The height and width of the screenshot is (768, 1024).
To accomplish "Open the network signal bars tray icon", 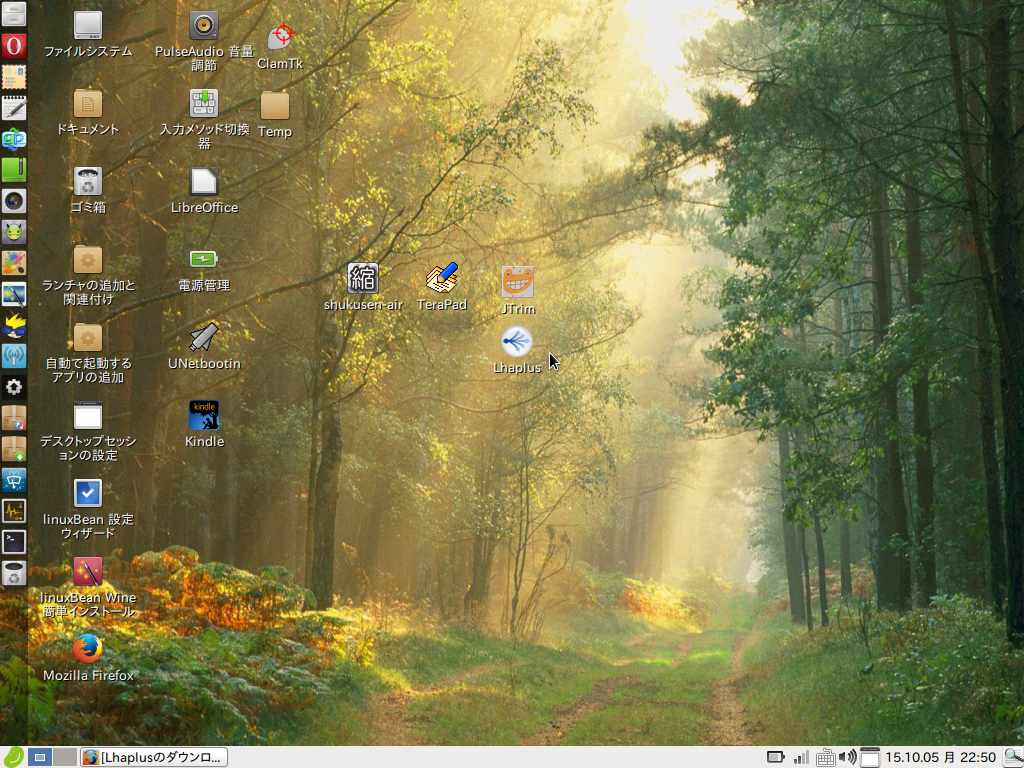I will click(801, 758).
